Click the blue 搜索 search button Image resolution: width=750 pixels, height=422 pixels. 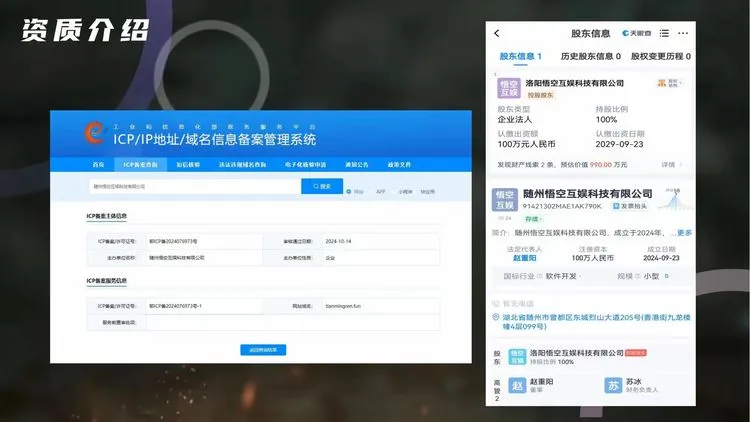coord(322,186)
